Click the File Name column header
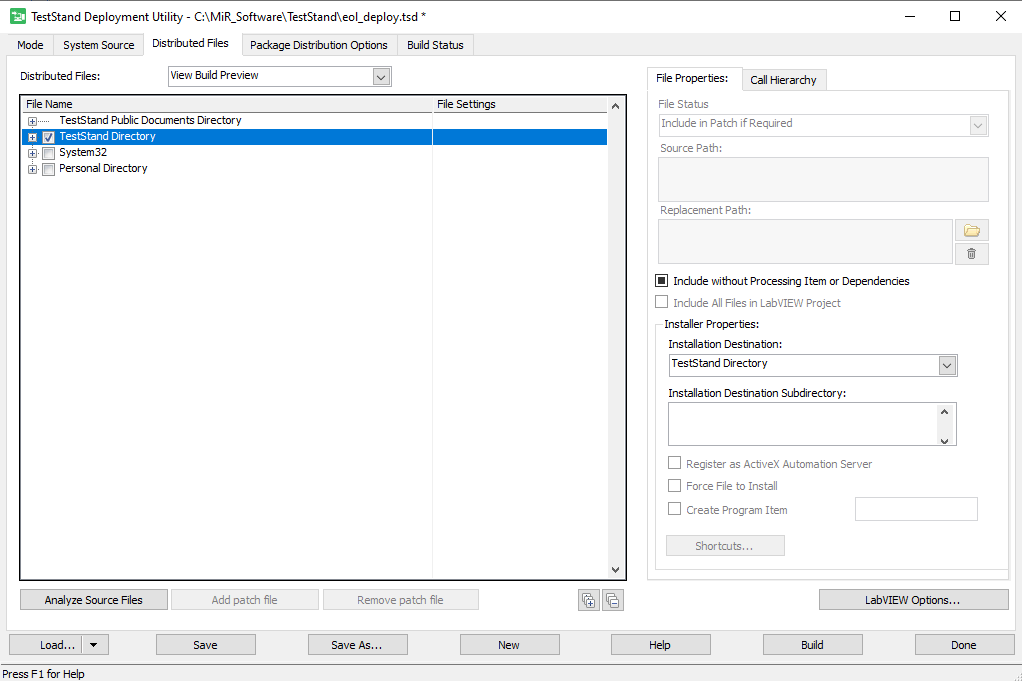1022x681 pixels. (227, 104)
